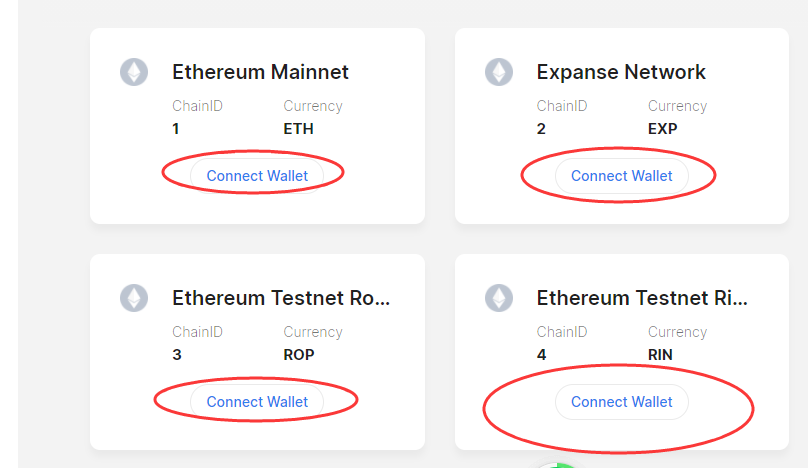This screenshot has height=468, width=808.
Task: Click ChainID value 3 on Ropsten card
Action: coord(177,355)
